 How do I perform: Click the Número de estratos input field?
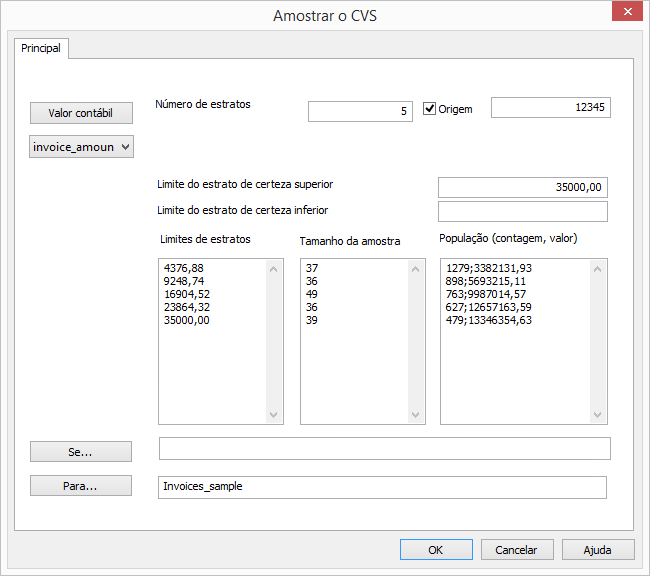click(360, 111)
